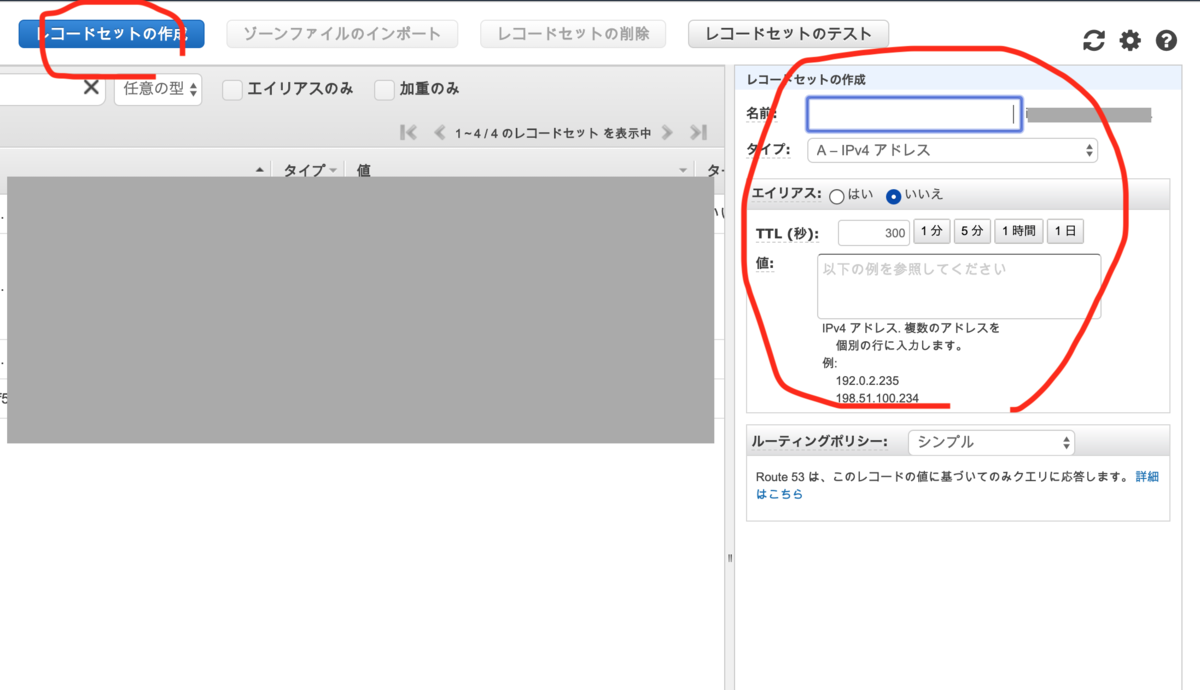
Task: Open the タイプ A – IPv4 アドレス dropdown
Action: click(952, 151)
